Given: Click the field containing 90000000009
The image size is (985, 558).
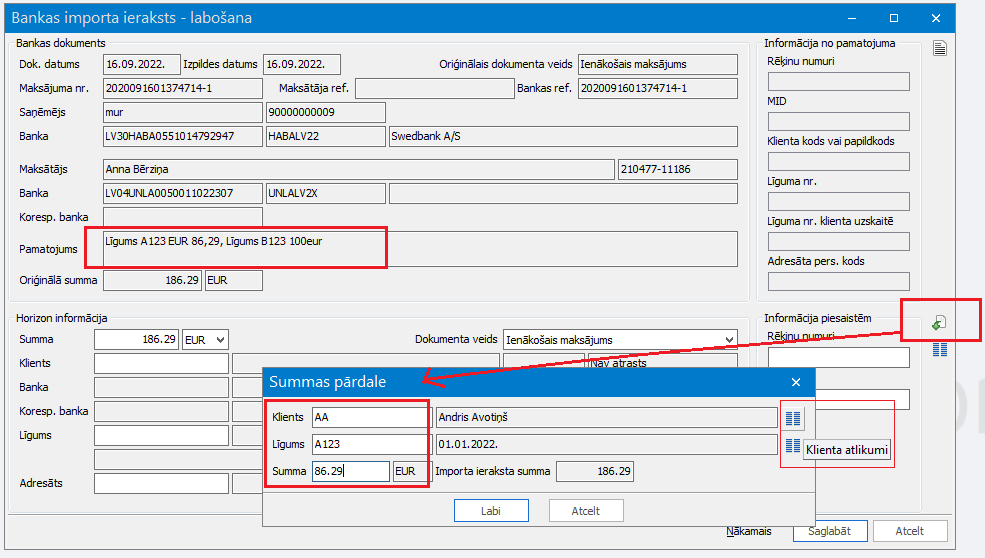Looking at the screenshot, I should (x=325, y=112).
